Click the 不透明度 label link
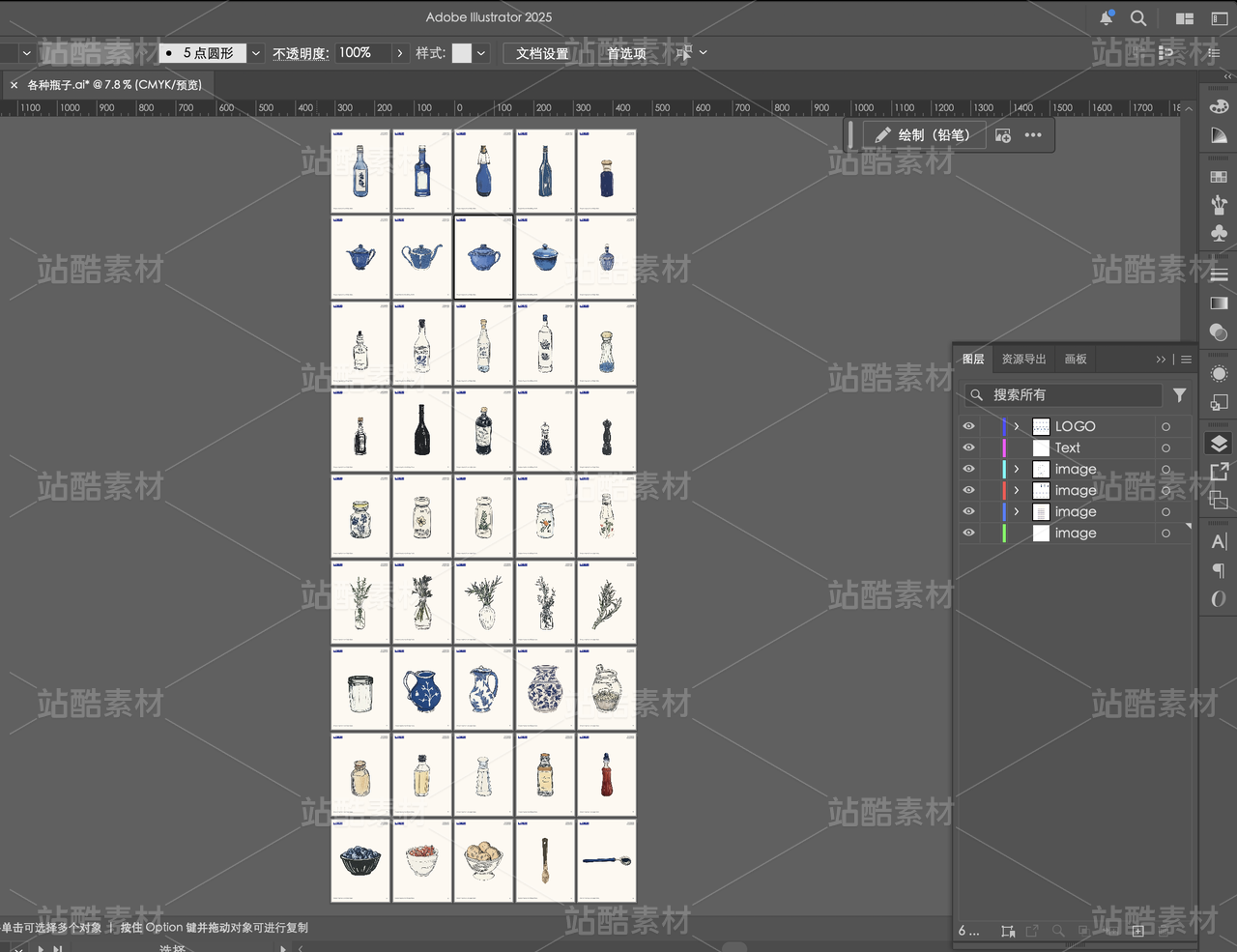Screen dimensions: 1237x952 [x=301, y=53]
